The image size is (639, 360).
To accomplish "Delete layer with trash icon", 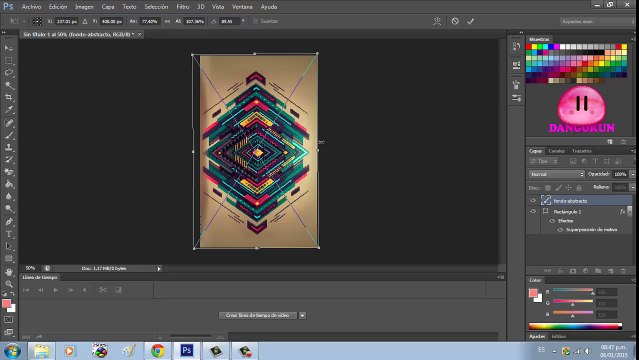I will (x=623, y=271).
